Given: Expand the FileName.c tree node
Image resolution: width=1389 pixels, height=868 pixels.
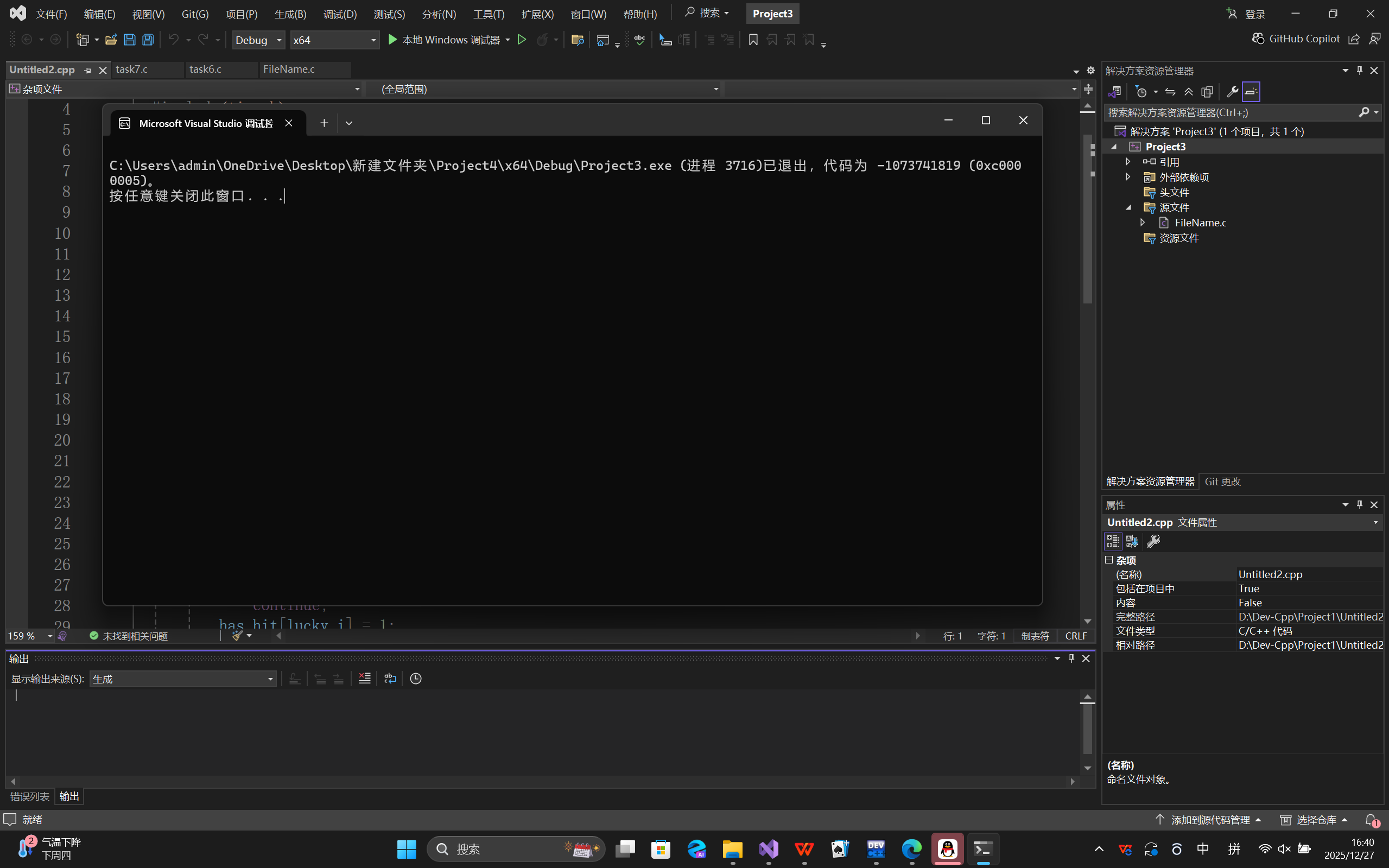Looking at the screenshot, I should pos(1142,223).
